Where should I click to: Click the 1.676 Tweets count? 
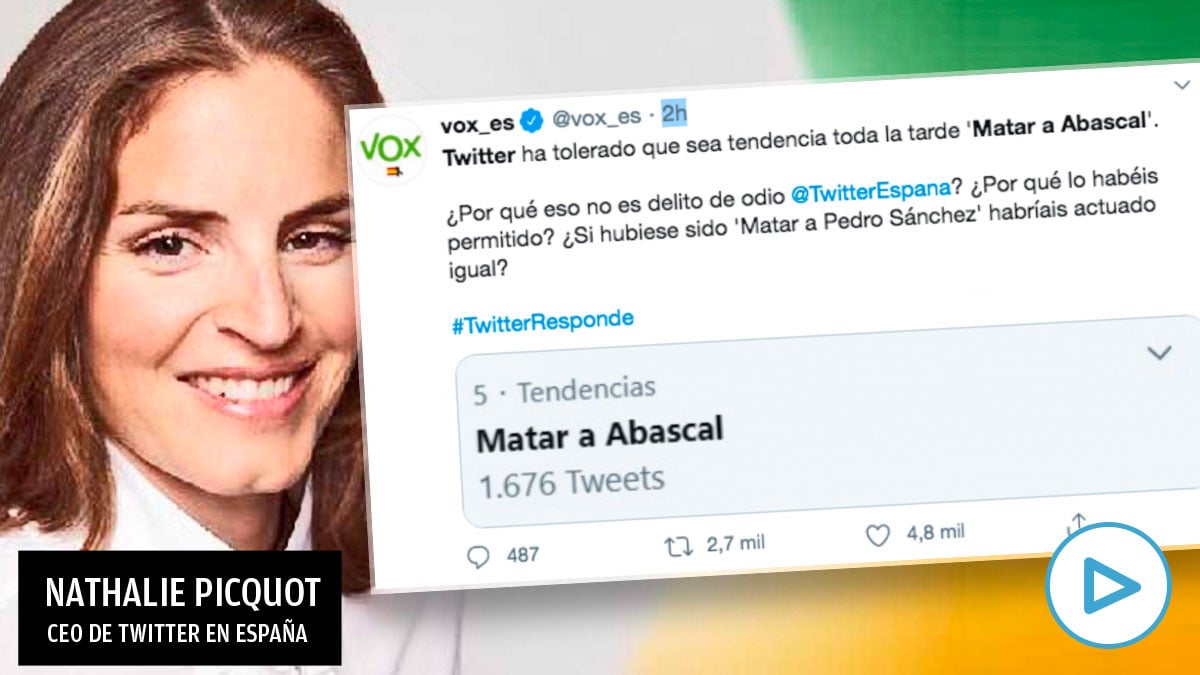pos(571,483)
